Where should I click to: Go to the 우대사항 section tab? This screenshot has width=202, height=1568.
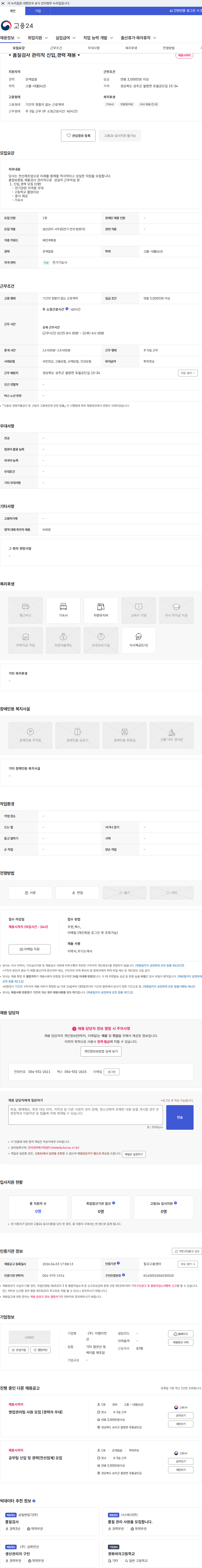point(94,48)
